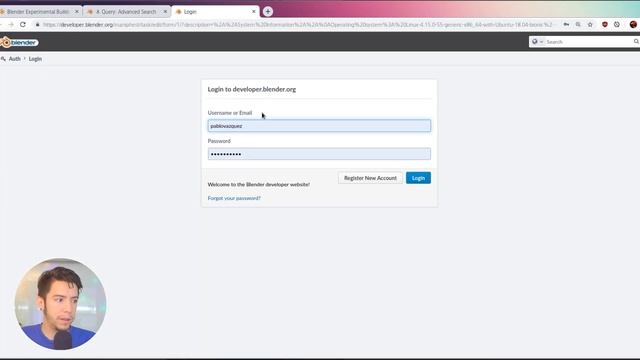Close the Query: Advanced Search tab
Image resolution: width=640 pixels, height=360 pixels.
[165, 11]
